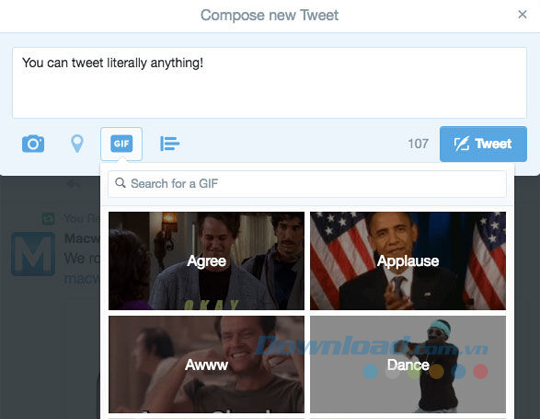
Task: Click the green retweet icon behind dialog
Action: click(x=48, y=219)
